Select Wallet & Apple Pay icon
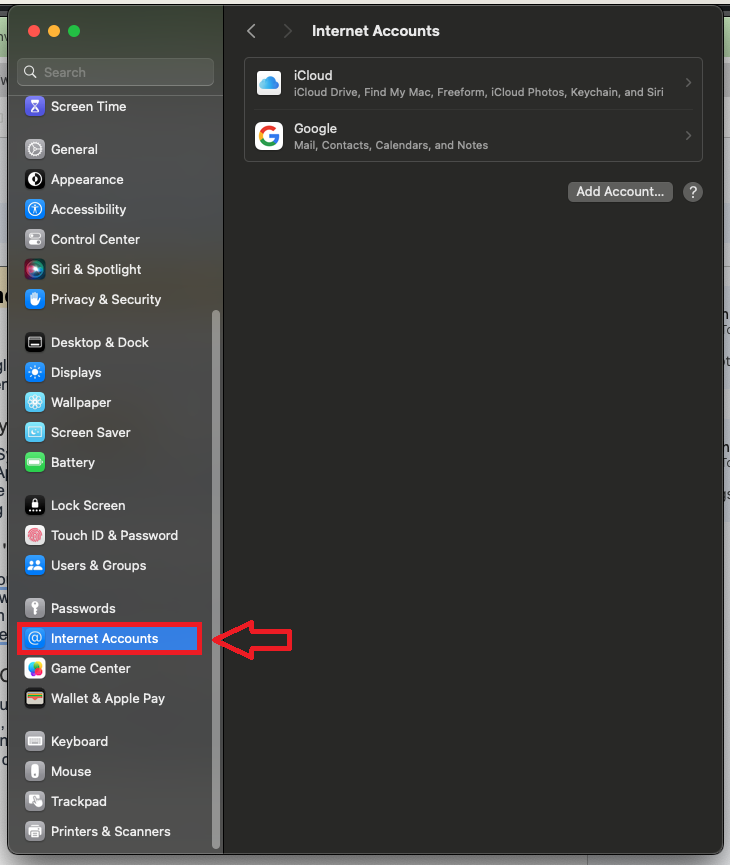730x865 pixels. tap(35, 698)
